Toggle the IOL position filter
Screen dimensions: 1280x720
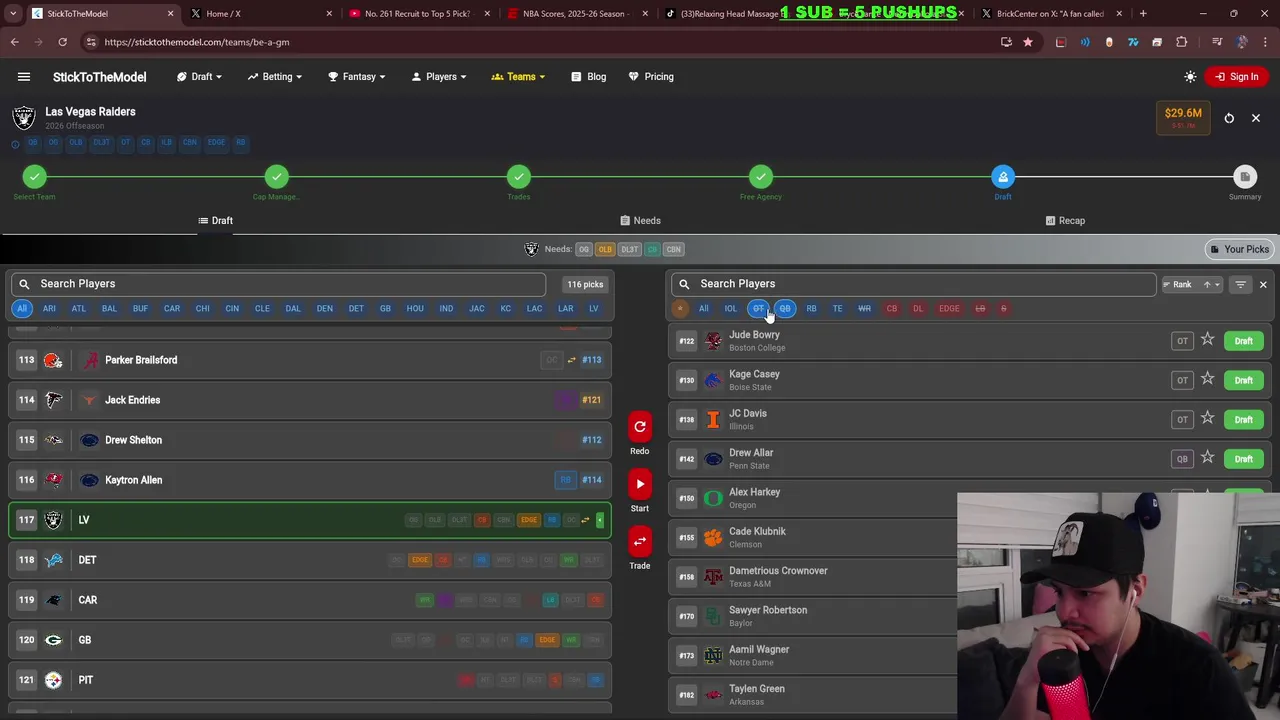click(731, 309)
